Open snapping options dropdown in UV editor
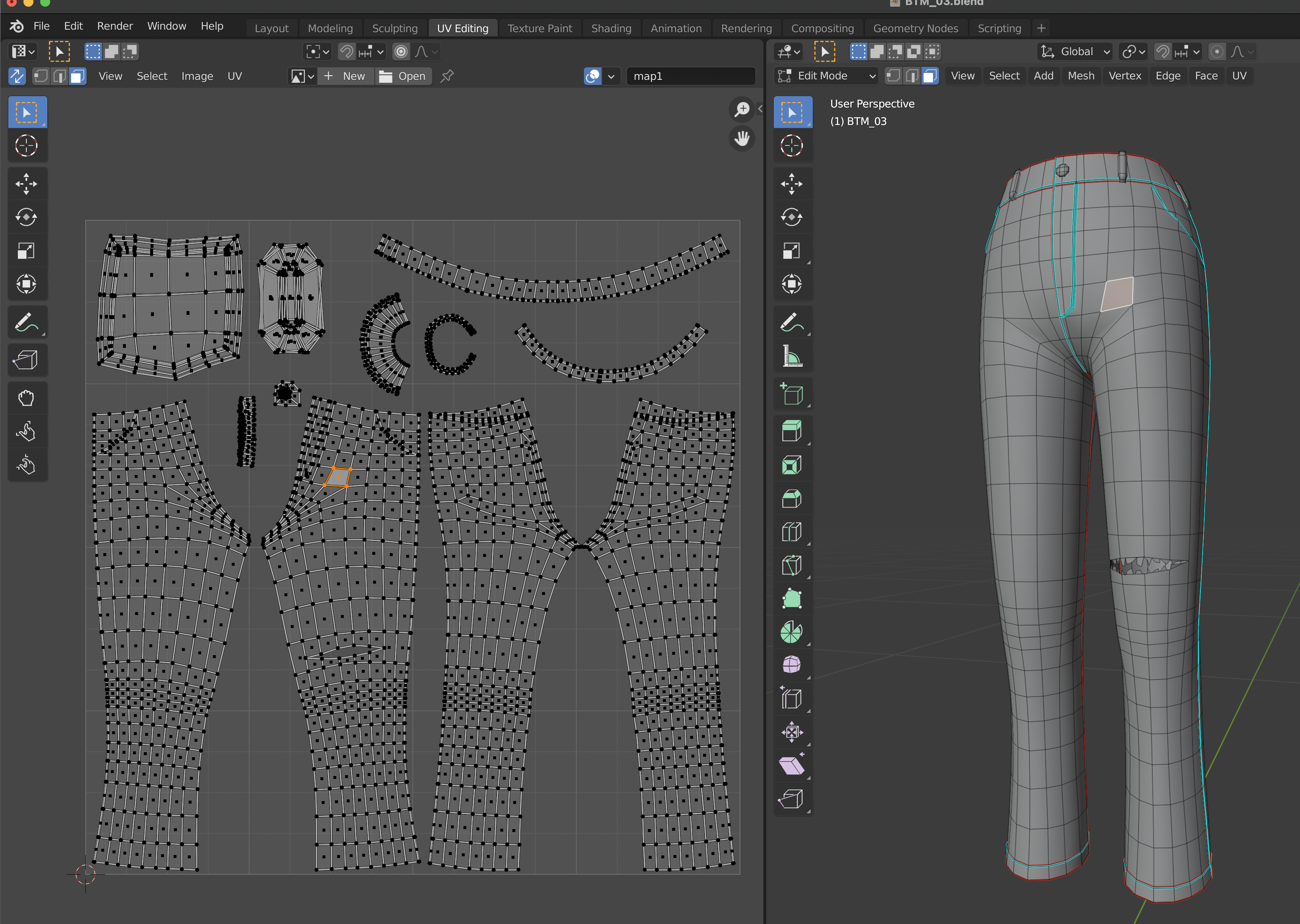Screen dimensions: 1300x924 (x=372, y=52)
